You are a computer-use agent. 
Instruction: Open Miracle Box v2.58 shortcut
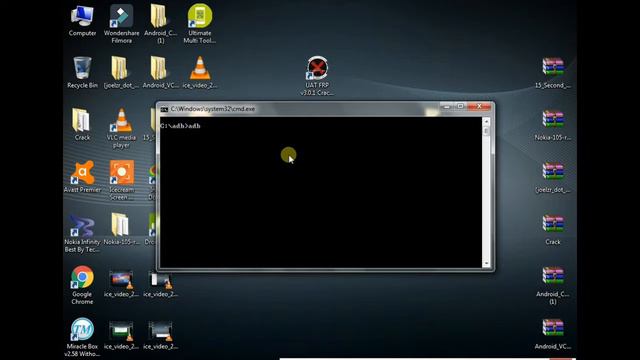pos(82,337)
